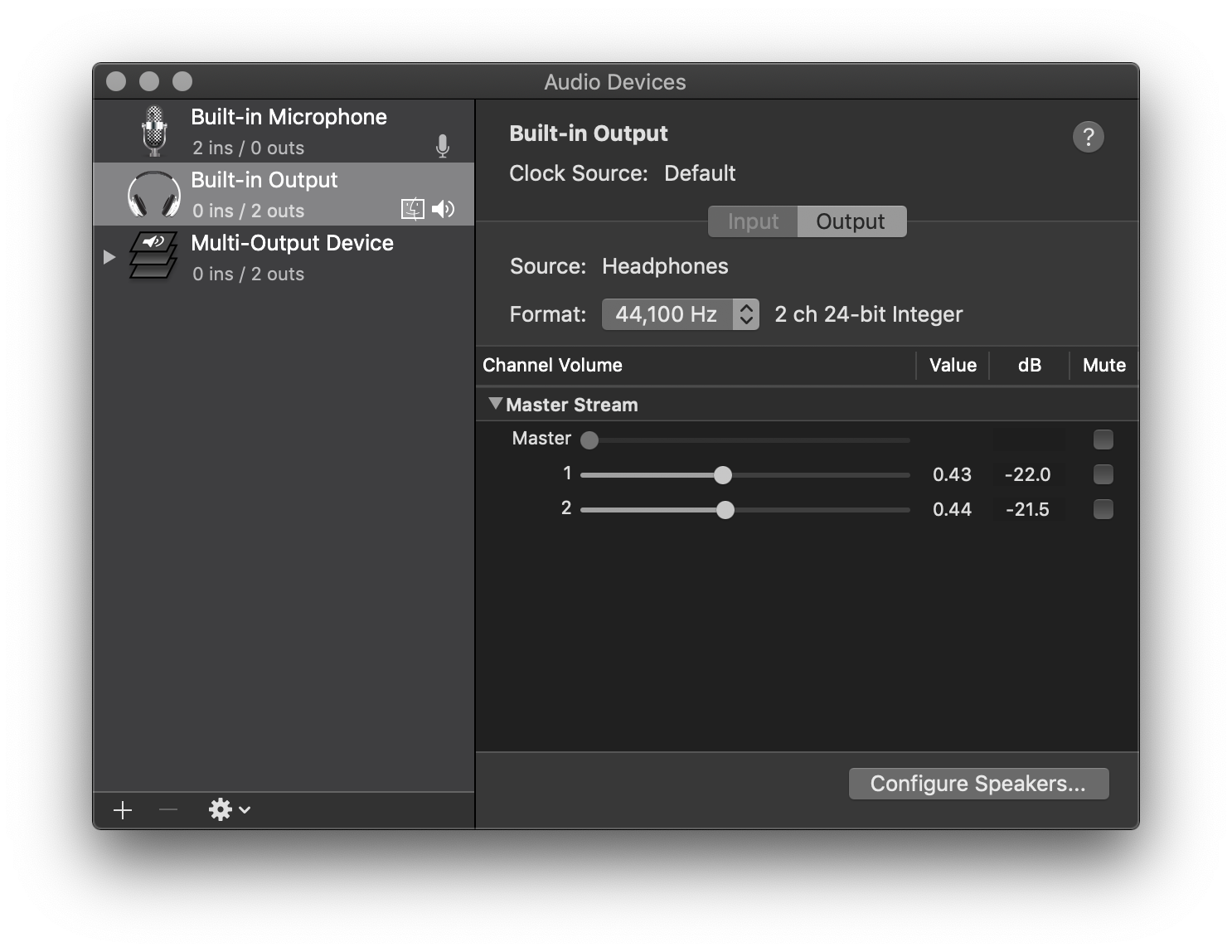Click the channel 1 value field 0.43

click(x=952, y=474)
